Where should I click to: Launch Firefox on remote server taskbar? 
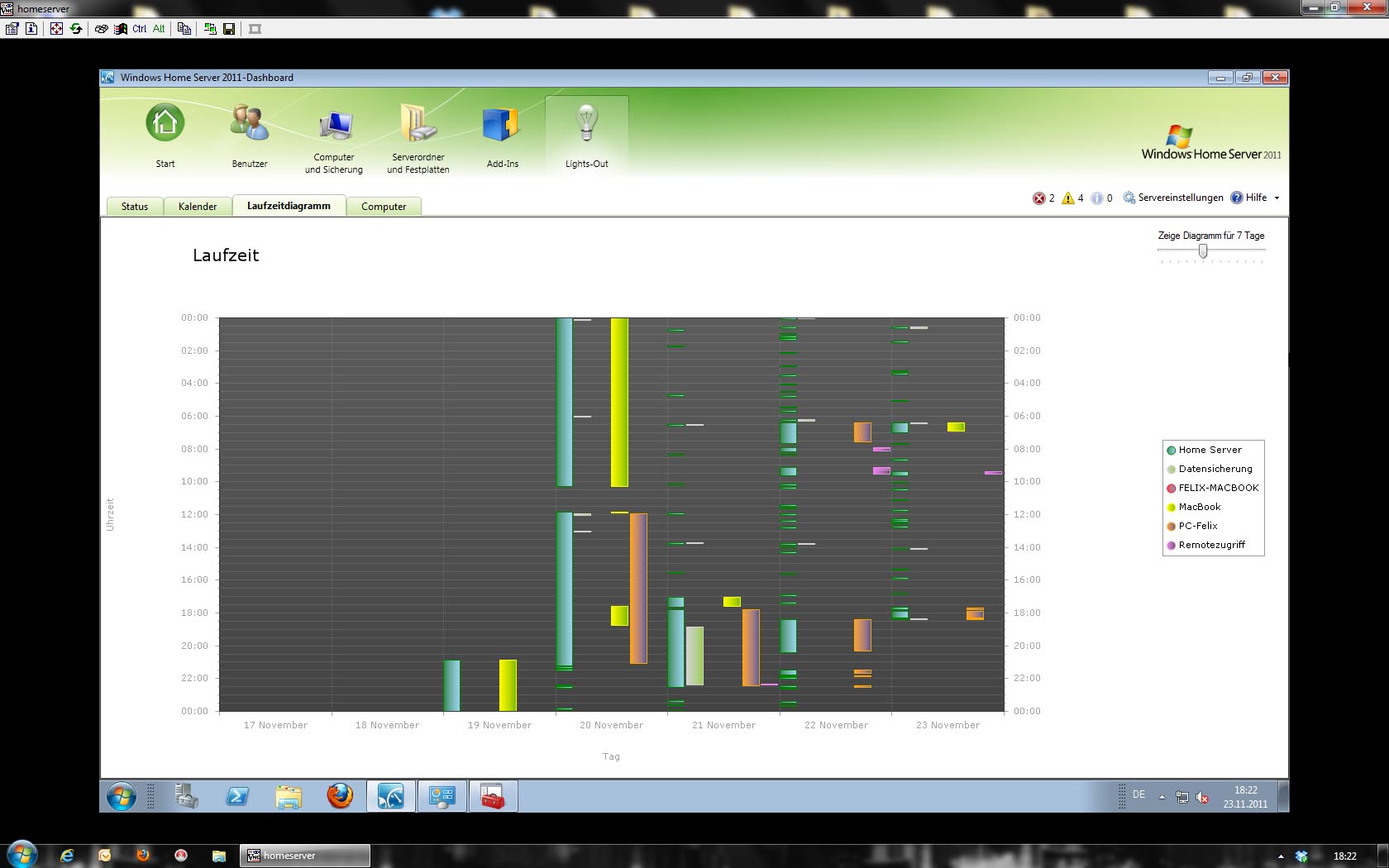click(340, 796)
